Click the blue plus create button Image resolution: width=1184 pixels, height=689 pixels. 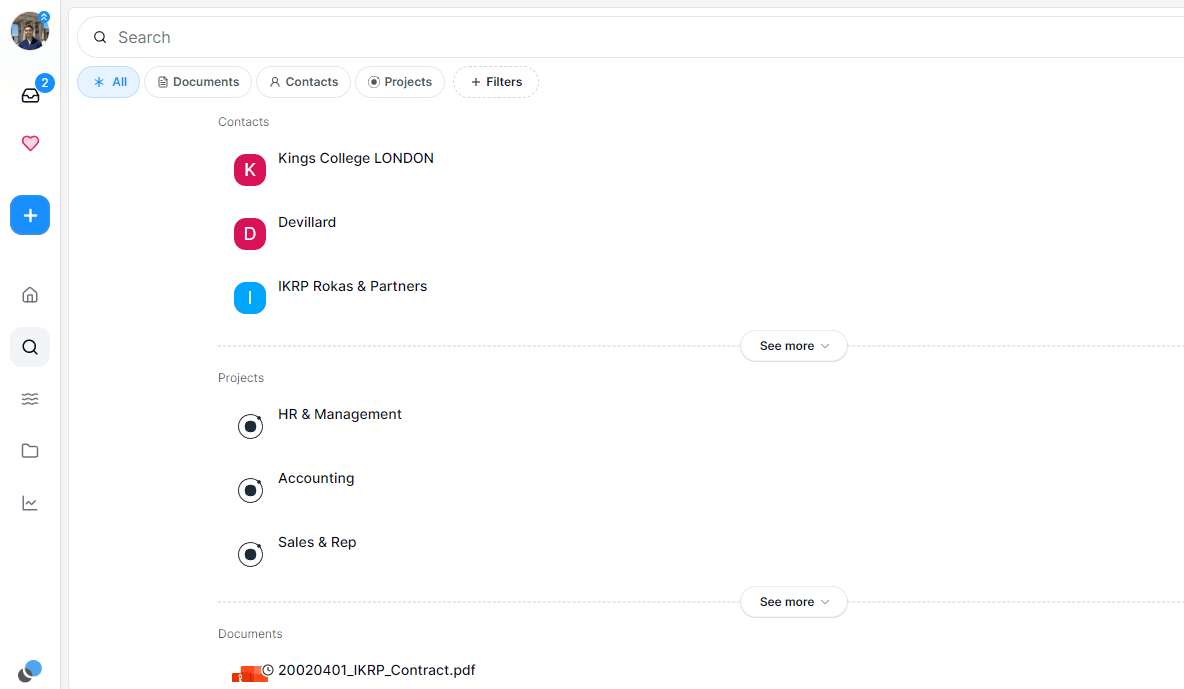(x=30, y=215)
